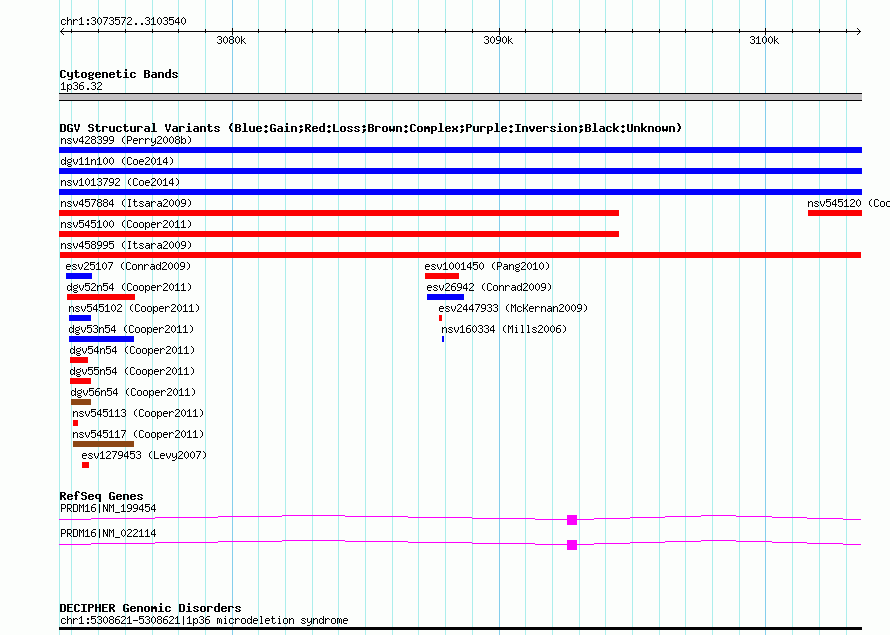Viewport: 890px width, 635px height.
Task: Open the dgv55n54 (Cooper2011) label
Action: [x=132, y=371]
